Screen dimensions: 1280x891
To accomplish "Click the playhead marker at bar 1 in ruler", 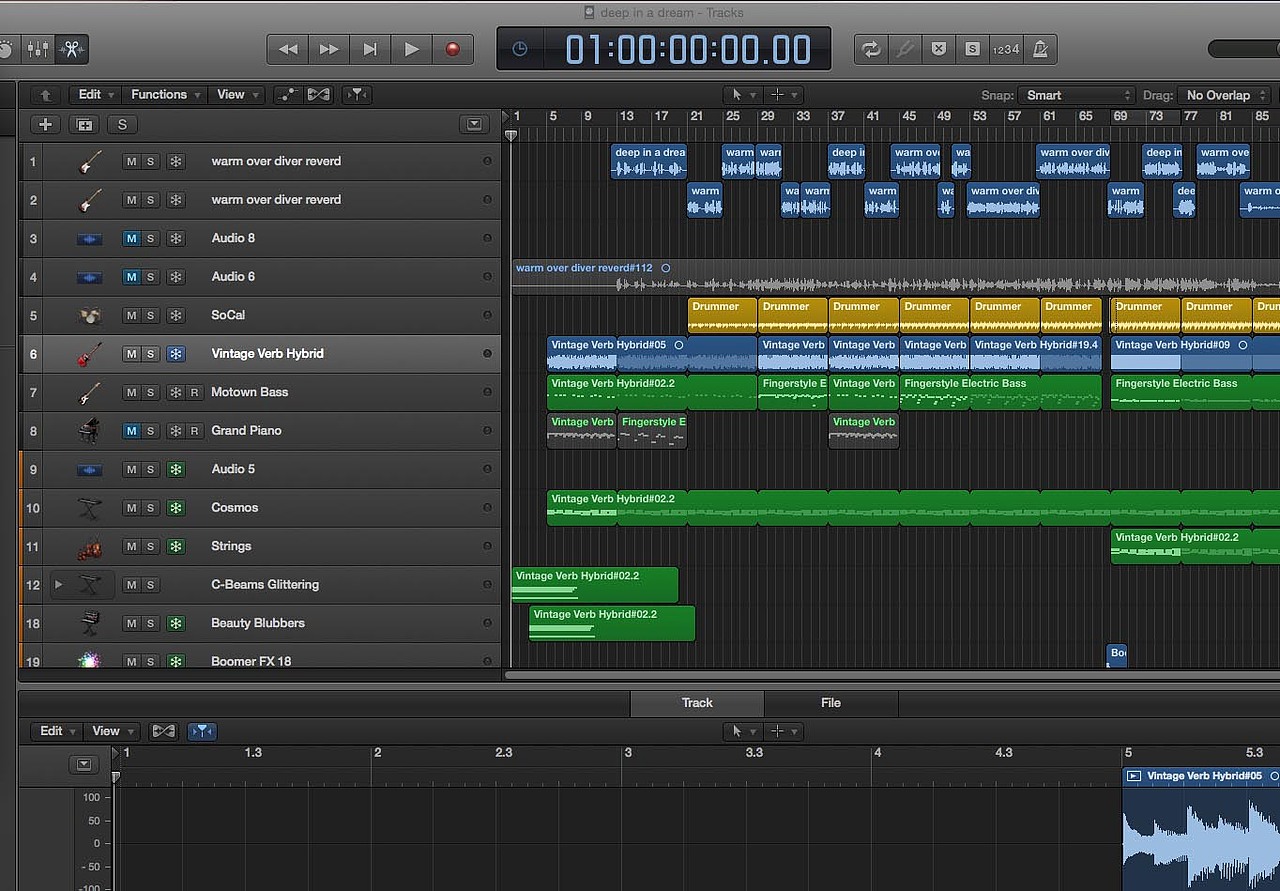I will tap(512, 135).
